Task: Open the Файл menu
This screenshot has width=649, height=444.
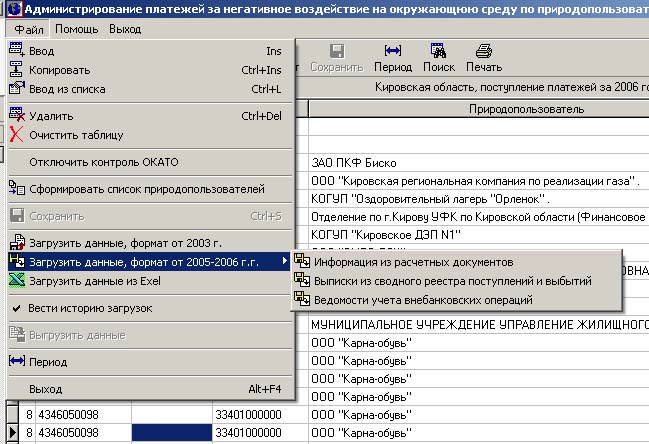Action: (28, 29)
